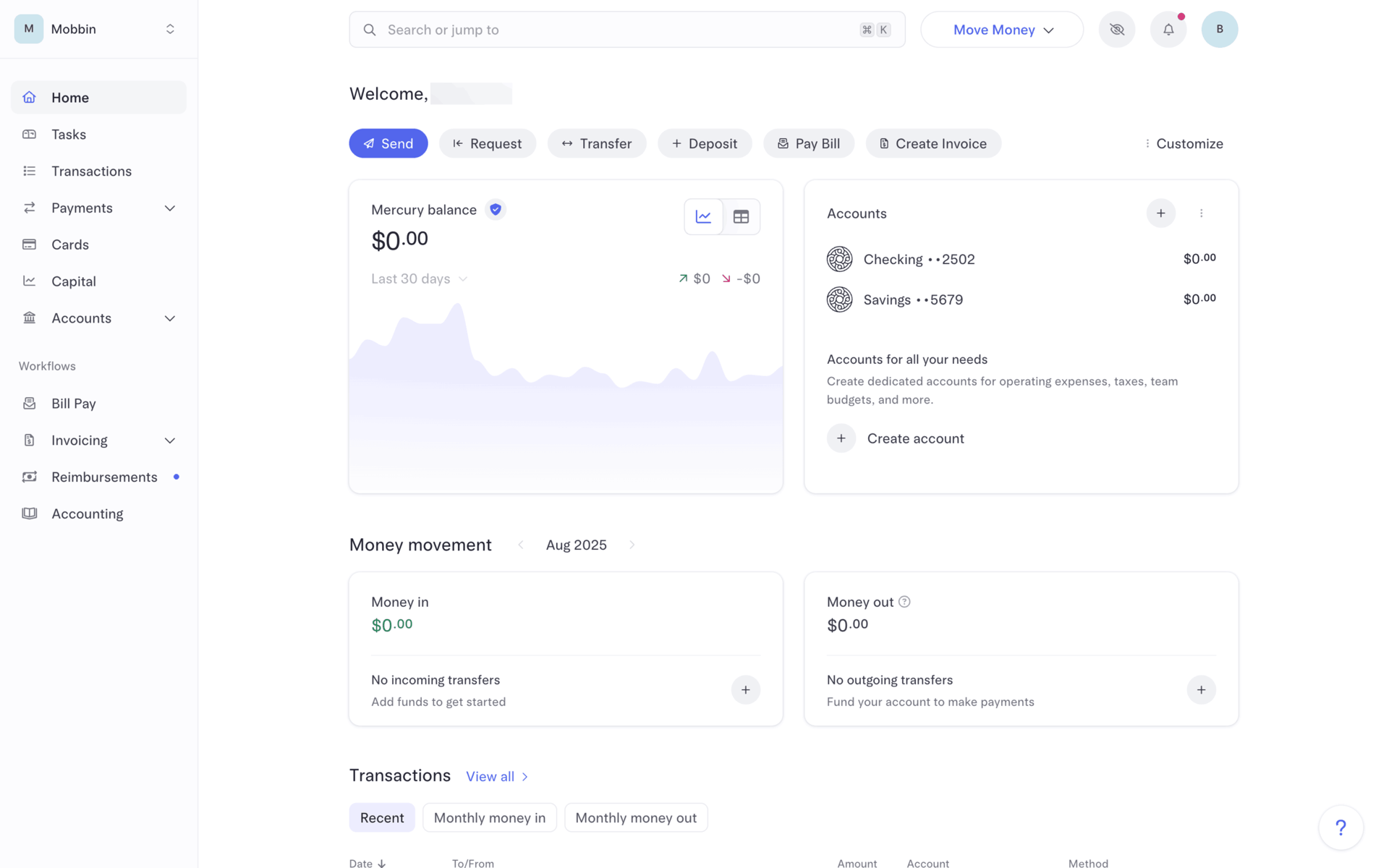Click plus to add incoming transfer

745,690
